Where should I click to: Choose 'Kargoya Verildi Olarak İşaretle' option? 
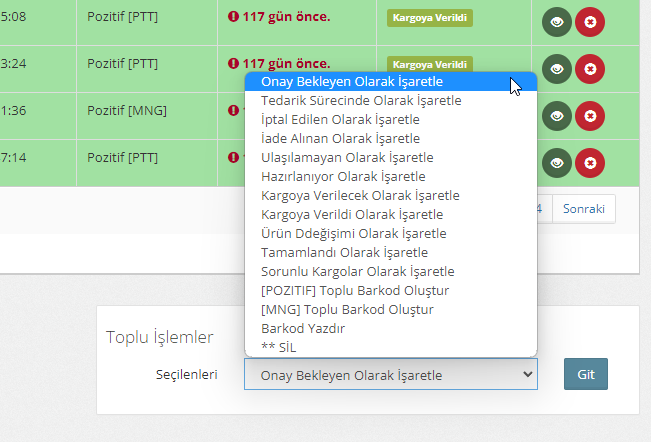[358, 214]
